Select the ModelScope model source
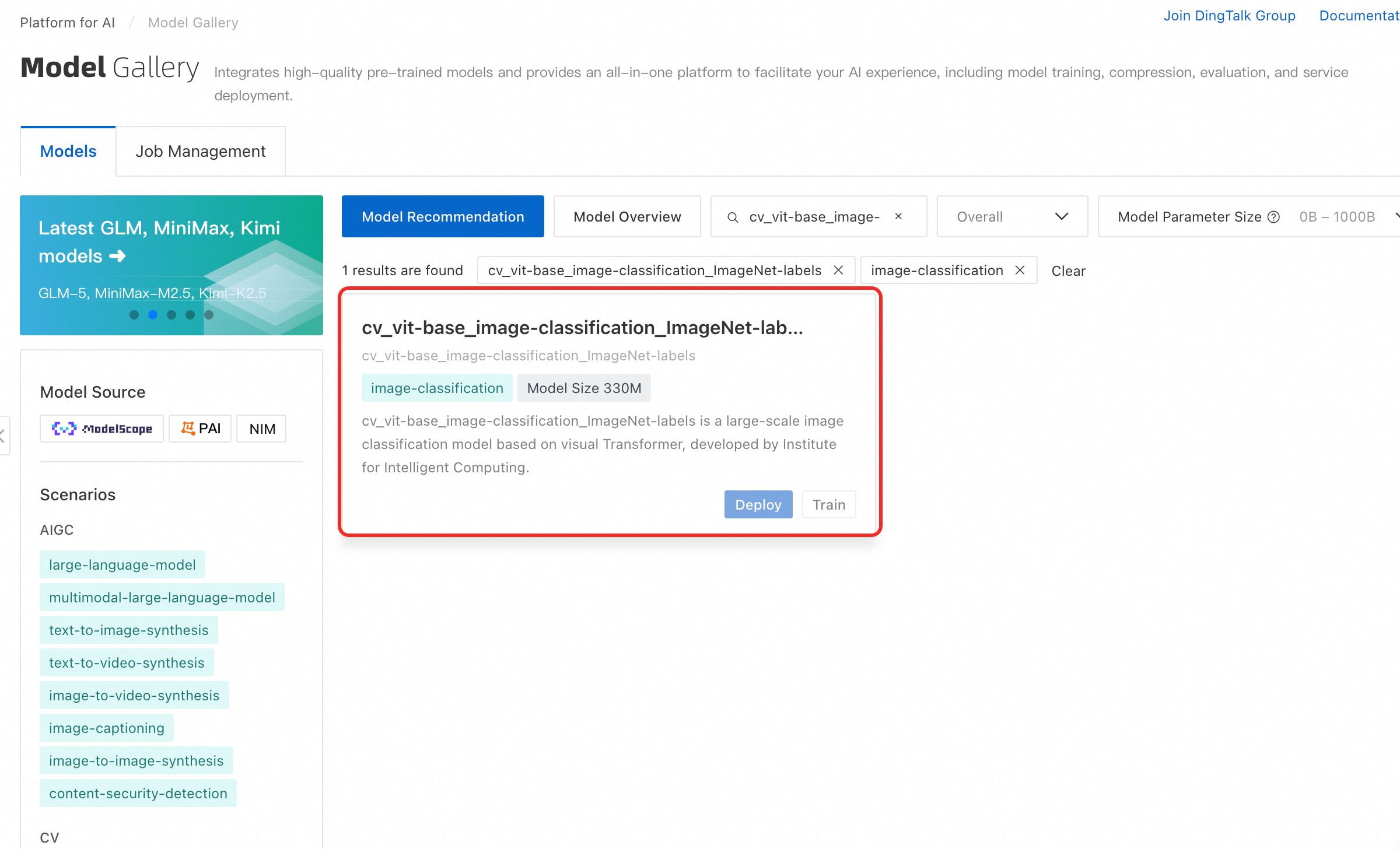The image size is (1400, 849). point(101,429)
